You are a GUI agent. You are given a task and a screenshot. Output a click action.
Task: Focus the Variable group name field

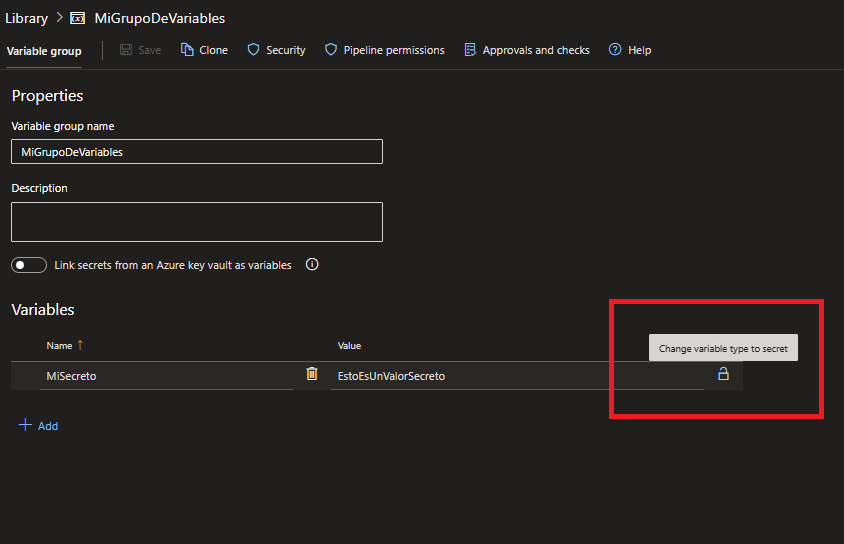tap(196, 152)
